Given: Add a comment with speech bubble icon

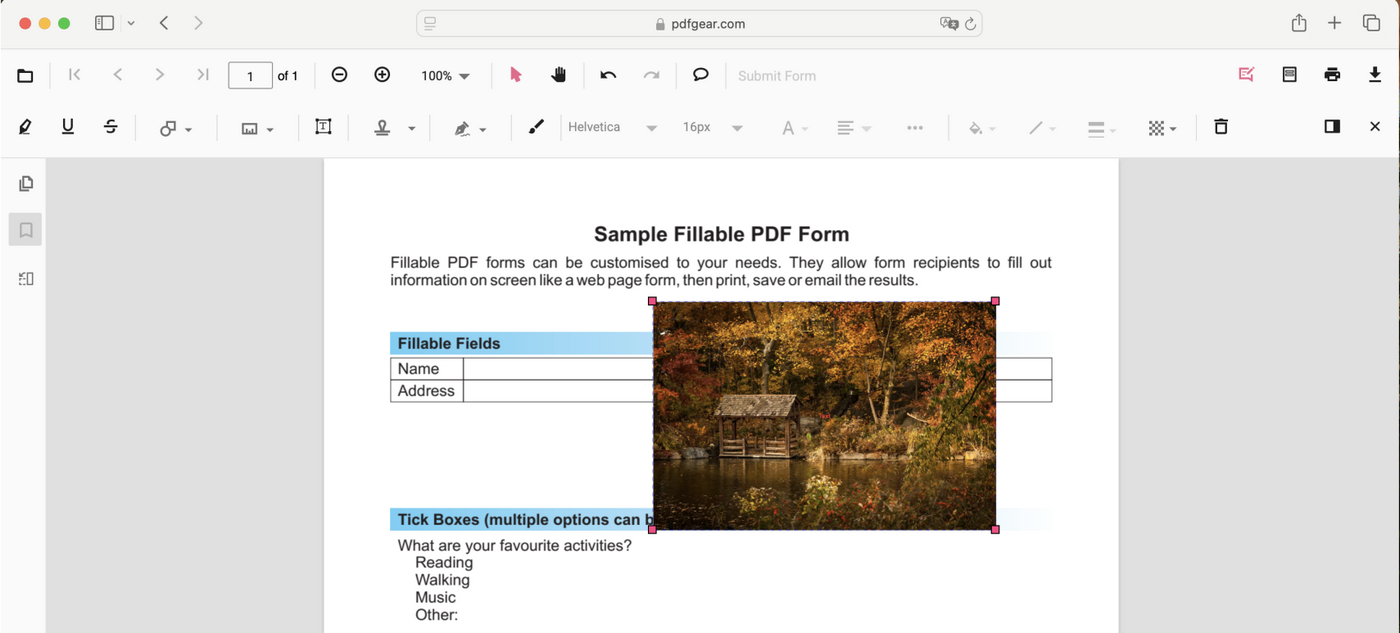Looking at the screenshot, I should (701, 75).
